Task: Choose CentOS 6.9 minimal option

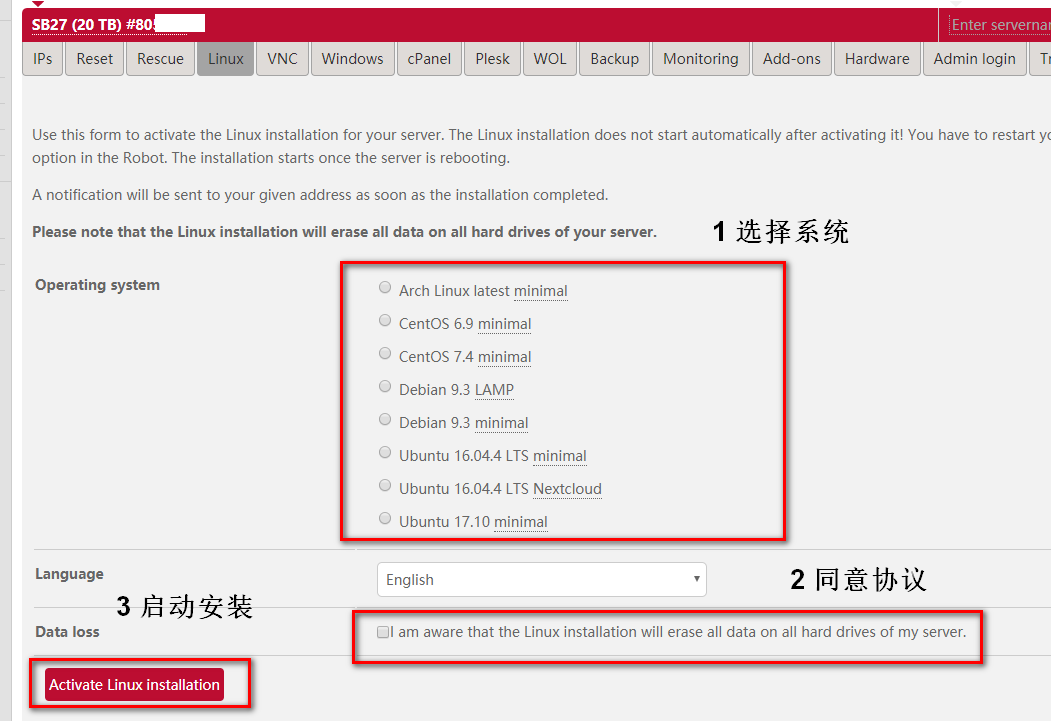Action: [385, 321]
